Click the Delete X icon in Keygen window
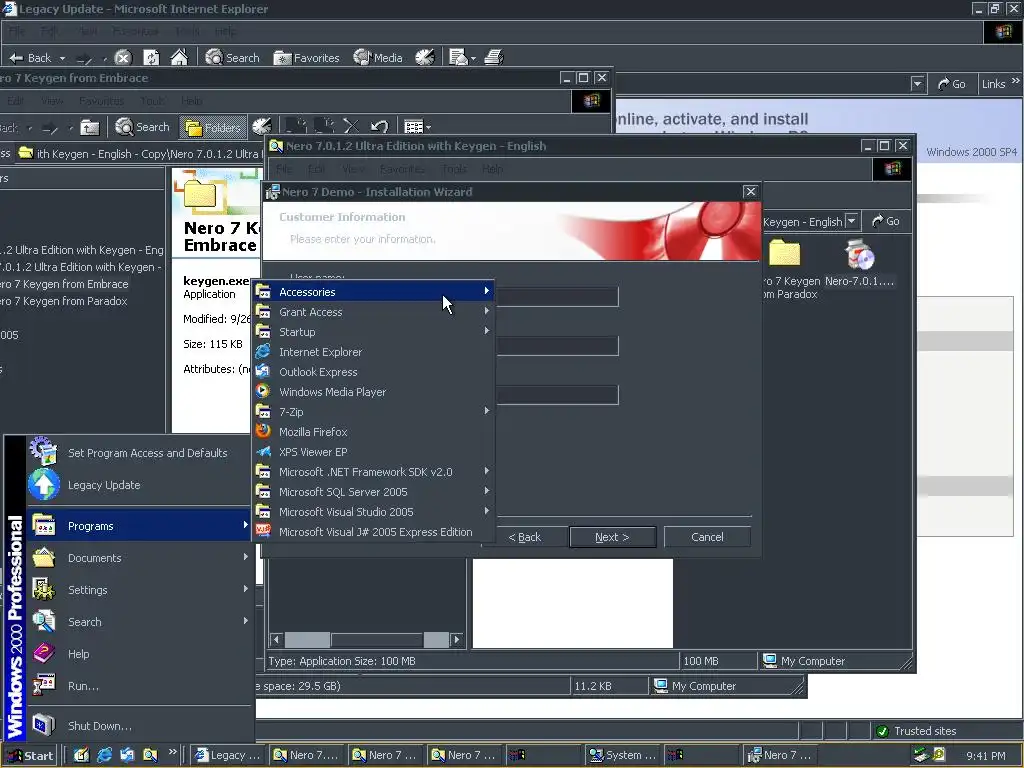This screenshot has width=1024, height=768. click(351, 127)
